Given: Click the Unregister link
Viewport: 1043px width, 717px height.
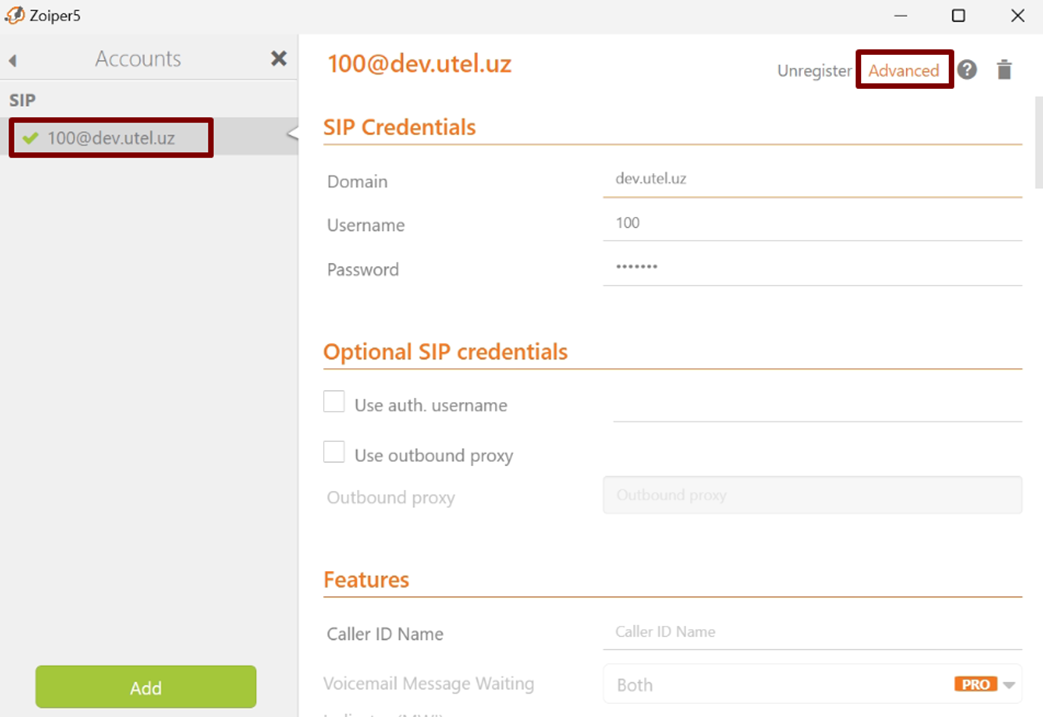Looking at the screenshot, I should point(814,71).
